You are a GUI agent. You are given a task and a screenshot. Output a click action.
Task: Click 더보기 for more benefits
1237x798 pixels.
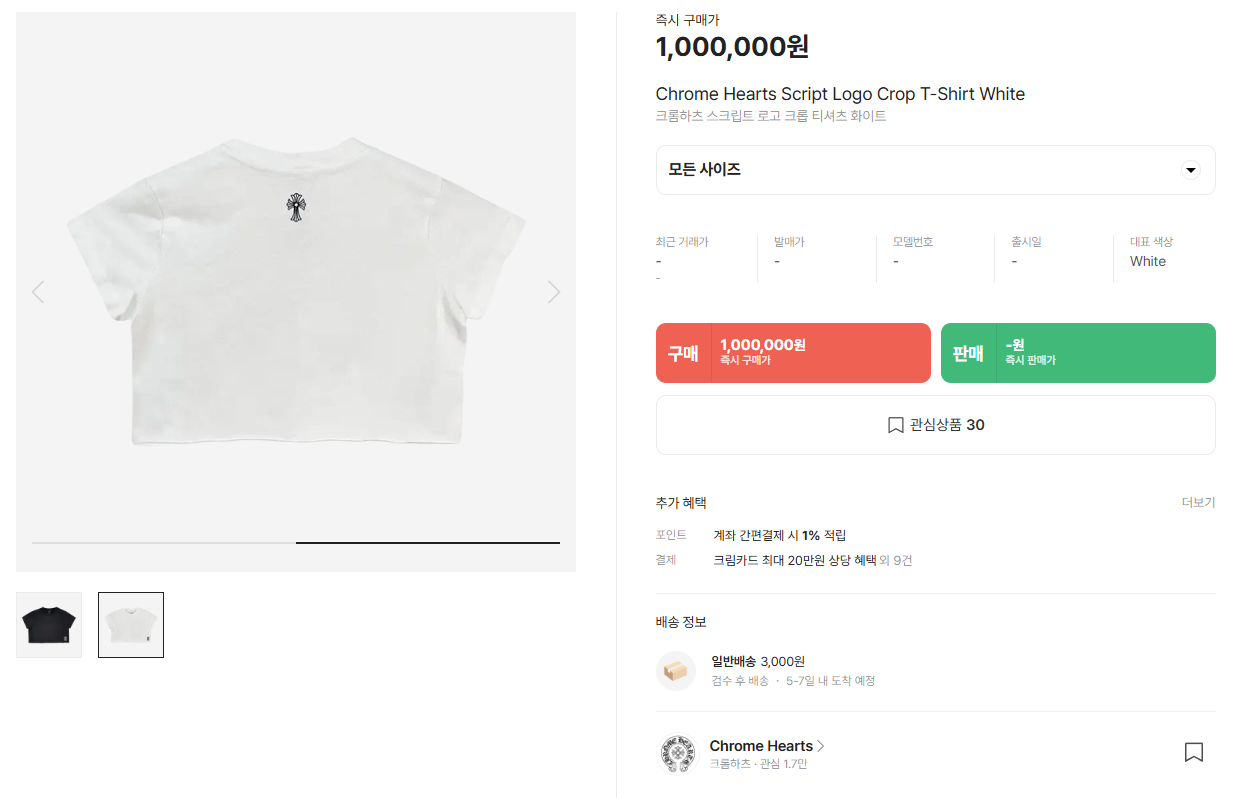1198,503
